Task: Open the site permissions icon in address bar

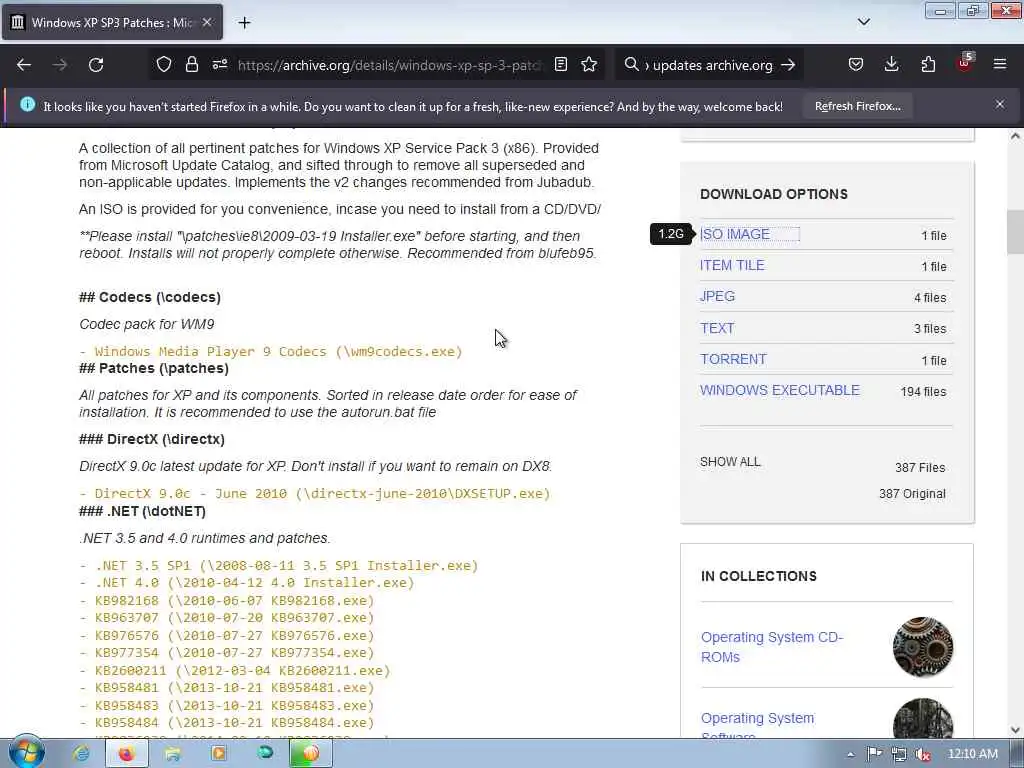Action: (x=220, y=64)
